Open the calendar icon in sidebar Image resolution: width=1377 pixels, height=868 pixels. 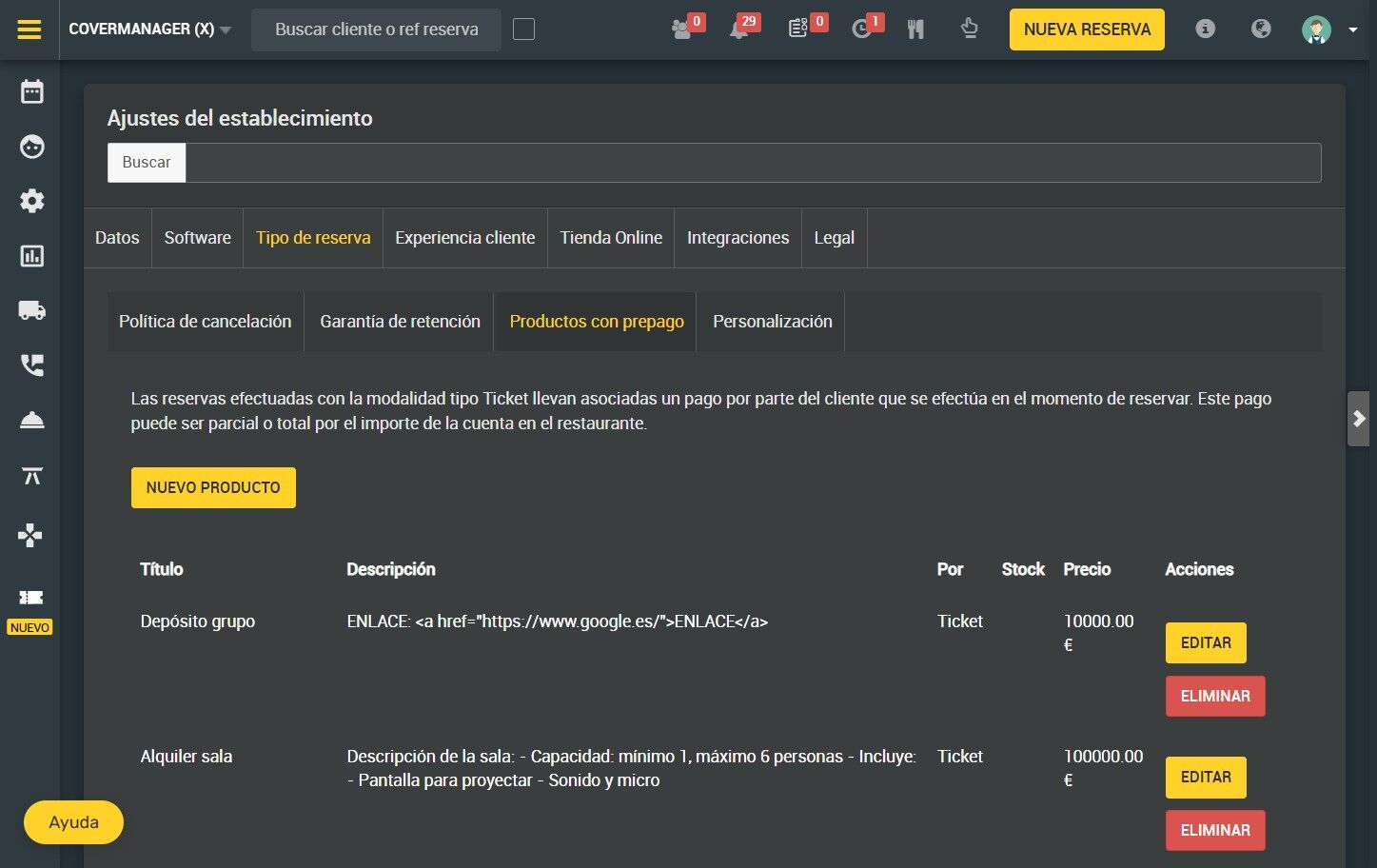(x=32, y=91)
